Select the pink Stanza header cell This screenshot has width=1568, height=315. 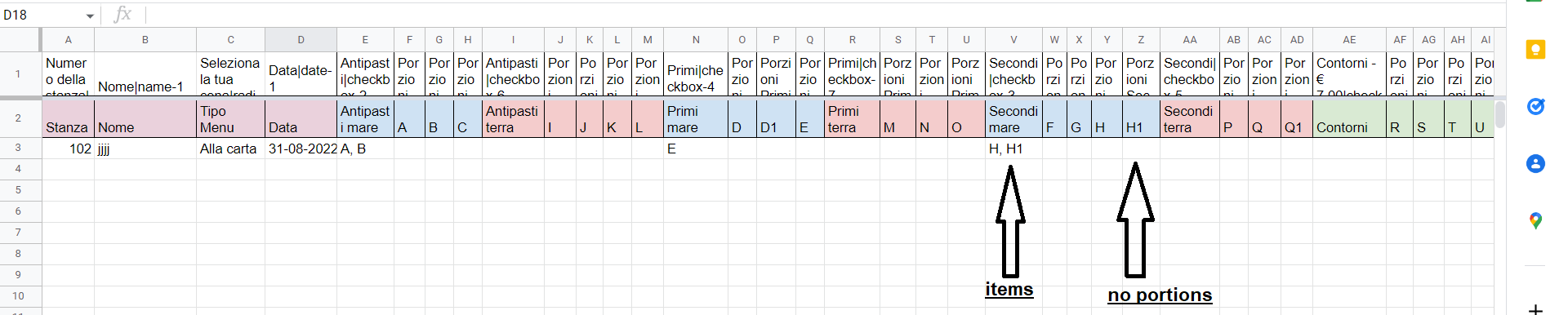68,118
